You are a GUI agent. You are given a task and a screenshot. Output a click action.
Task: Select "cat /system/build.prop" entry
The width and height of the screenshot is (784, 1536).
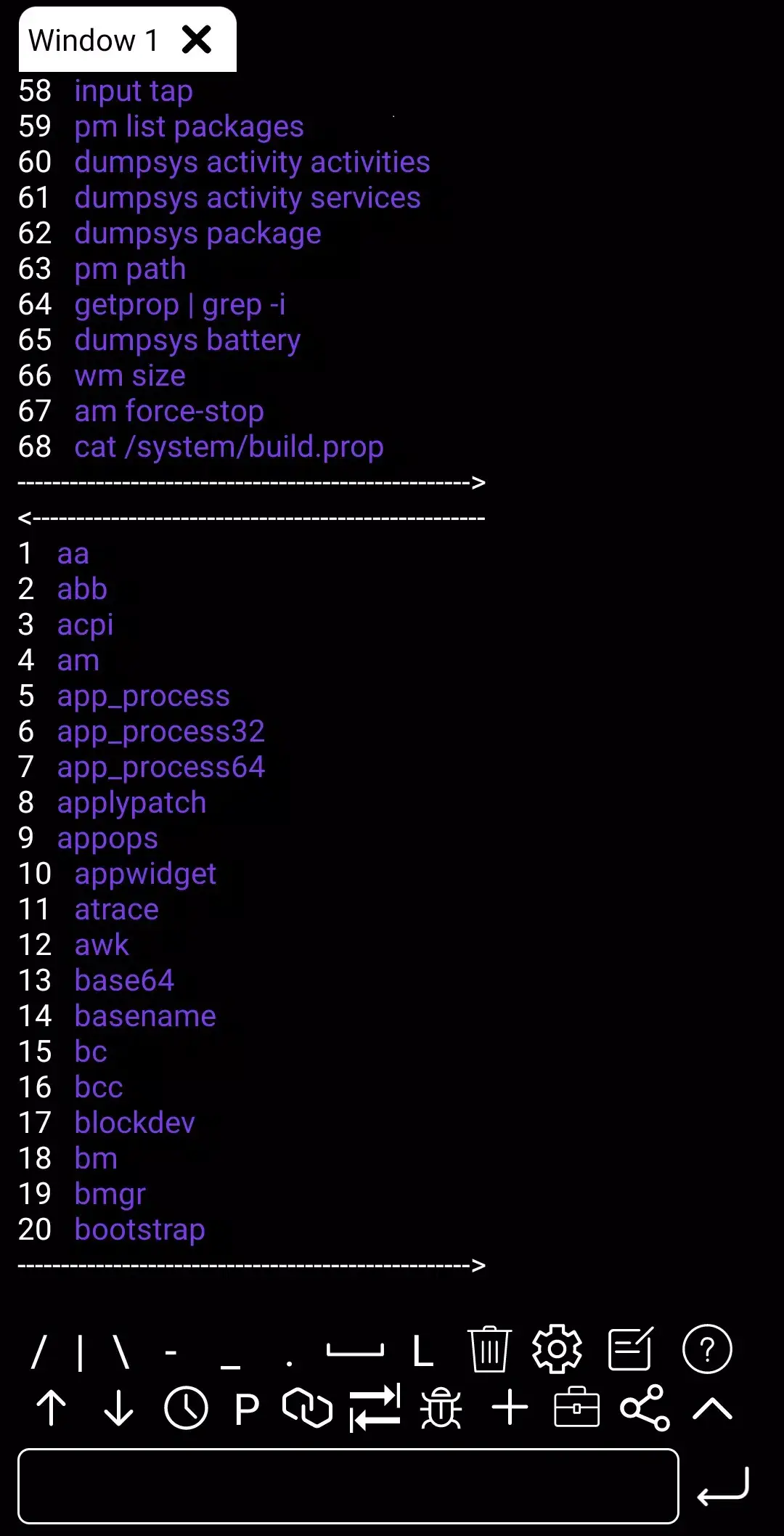[x=229, y=447]
